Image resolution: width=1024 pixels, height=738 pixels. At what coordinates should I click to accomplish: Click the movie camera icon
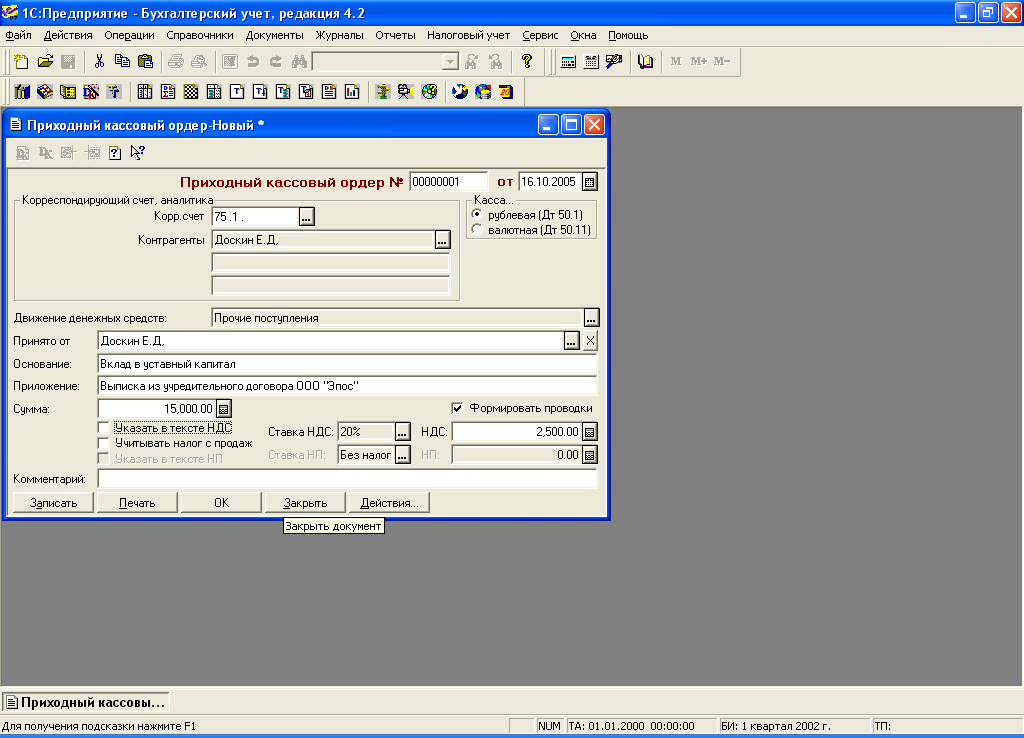(406, 92)
